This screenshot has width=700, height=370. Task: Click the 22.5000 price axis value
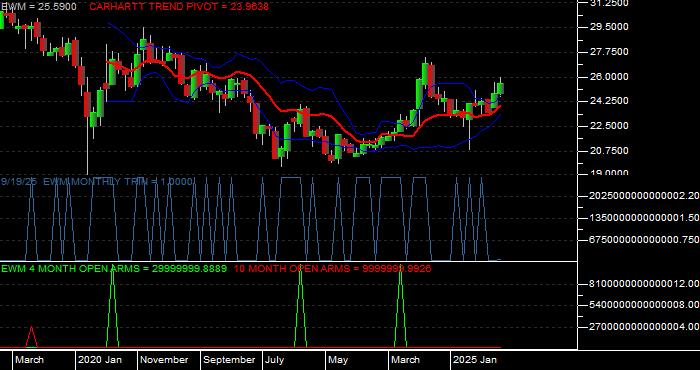[x=610, y=126]
